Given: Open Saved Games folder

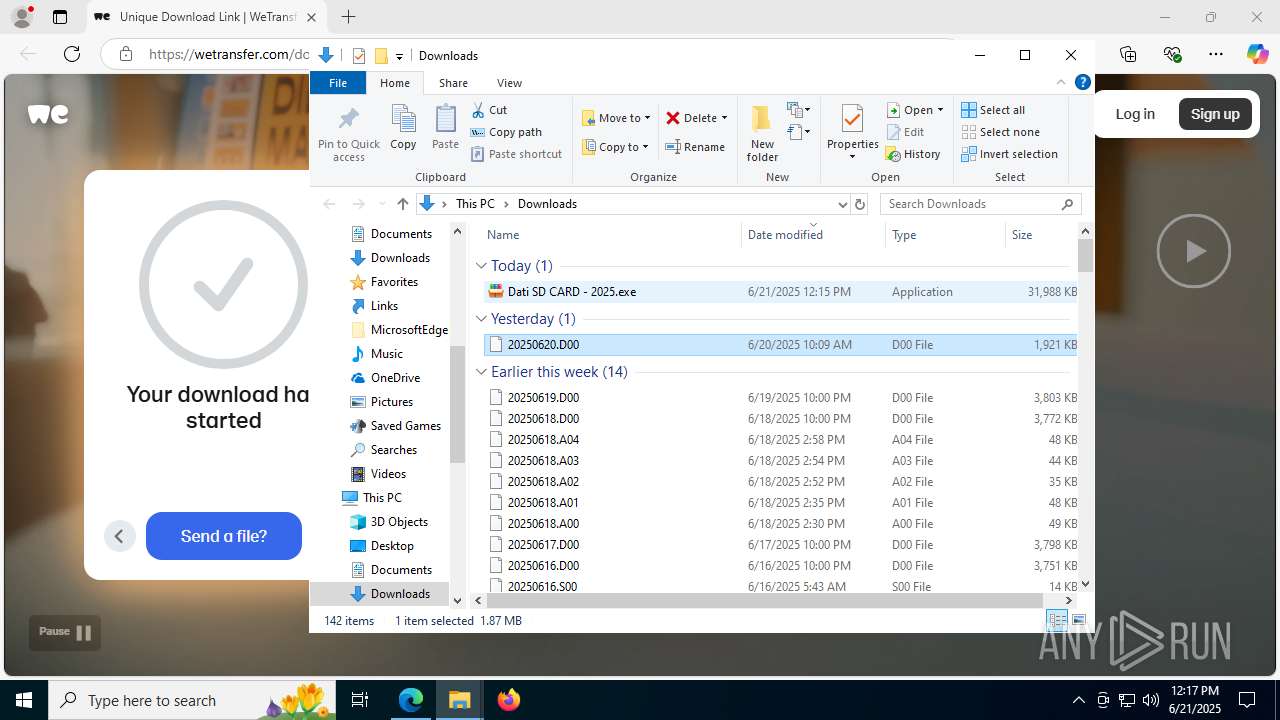Looking at the screenshot, I should (405, 426).
